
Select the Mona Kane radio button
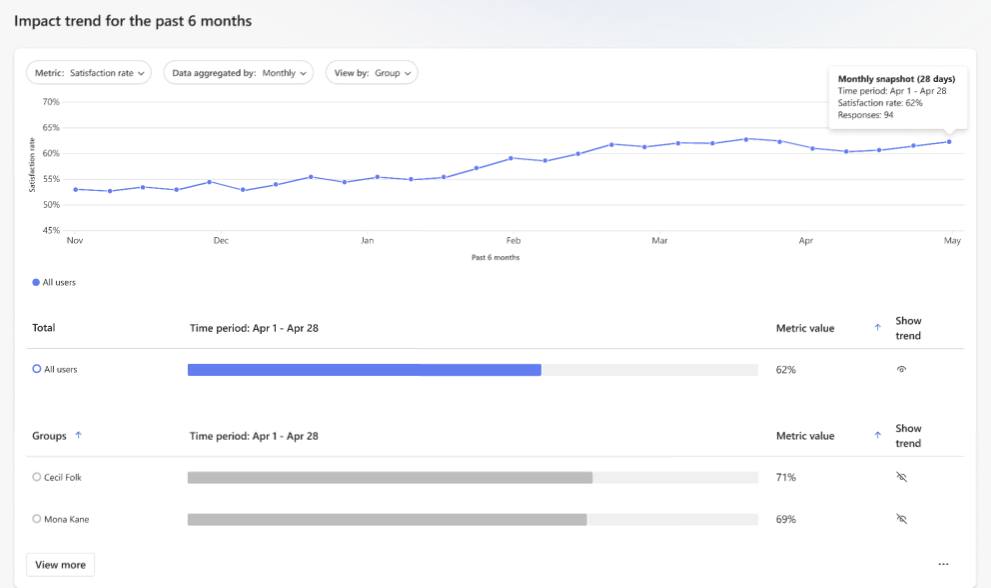(37, 520)
